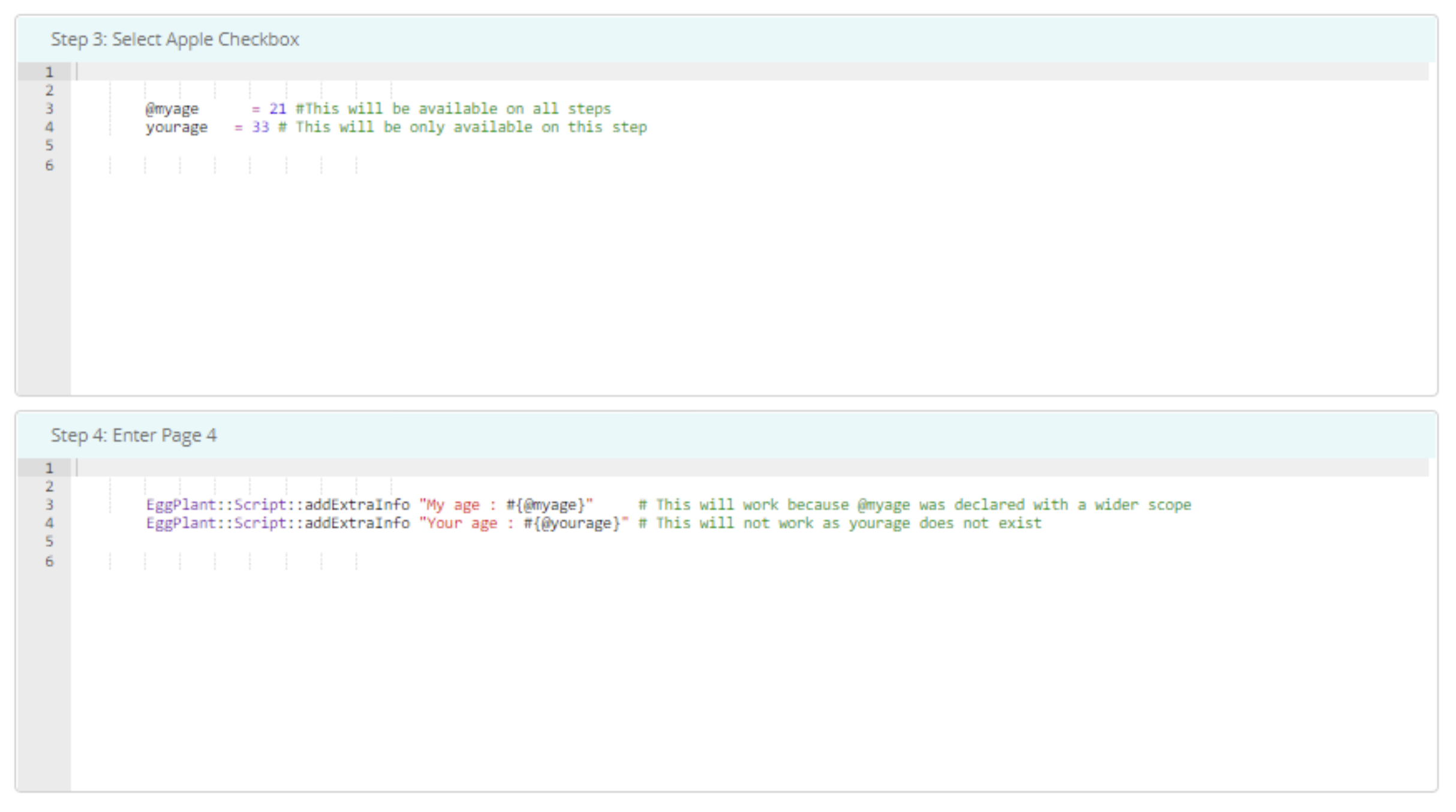Click the @myage variable in Step 3
Viewport: 1456px width, 812px height.
click(172, 109)
